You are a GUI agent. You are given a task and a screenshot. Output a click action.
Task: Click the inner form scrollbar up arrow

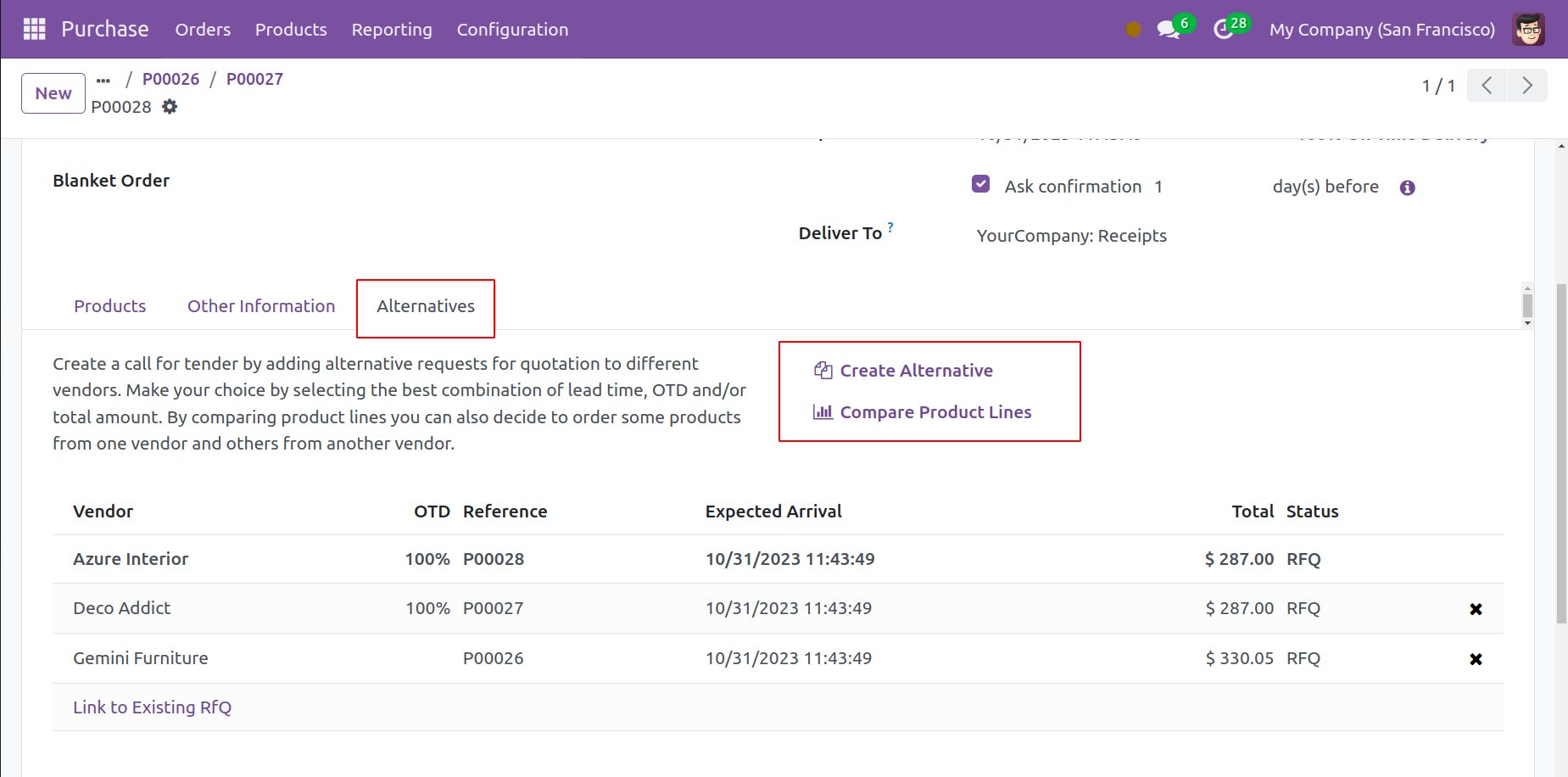point(1527,288)
